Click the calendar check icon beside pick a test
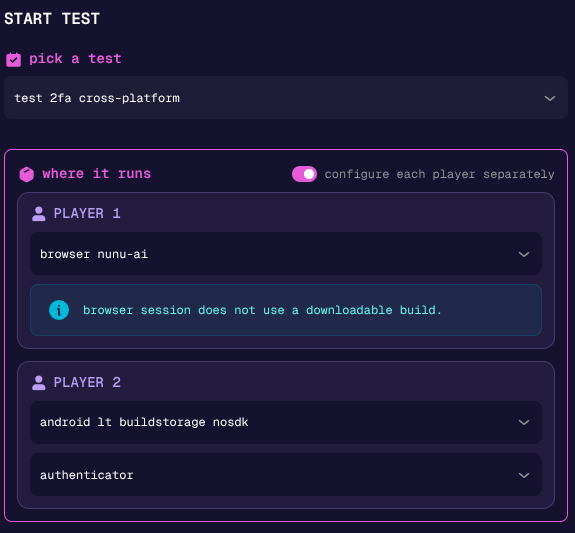 (14, 59)
